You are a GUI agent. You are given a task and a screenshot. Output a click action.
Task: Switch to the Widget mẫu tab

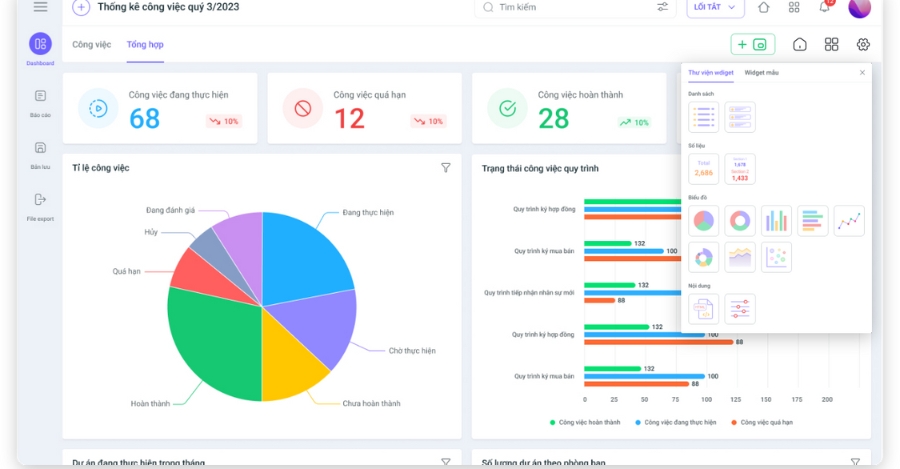(x=762, y=73)
